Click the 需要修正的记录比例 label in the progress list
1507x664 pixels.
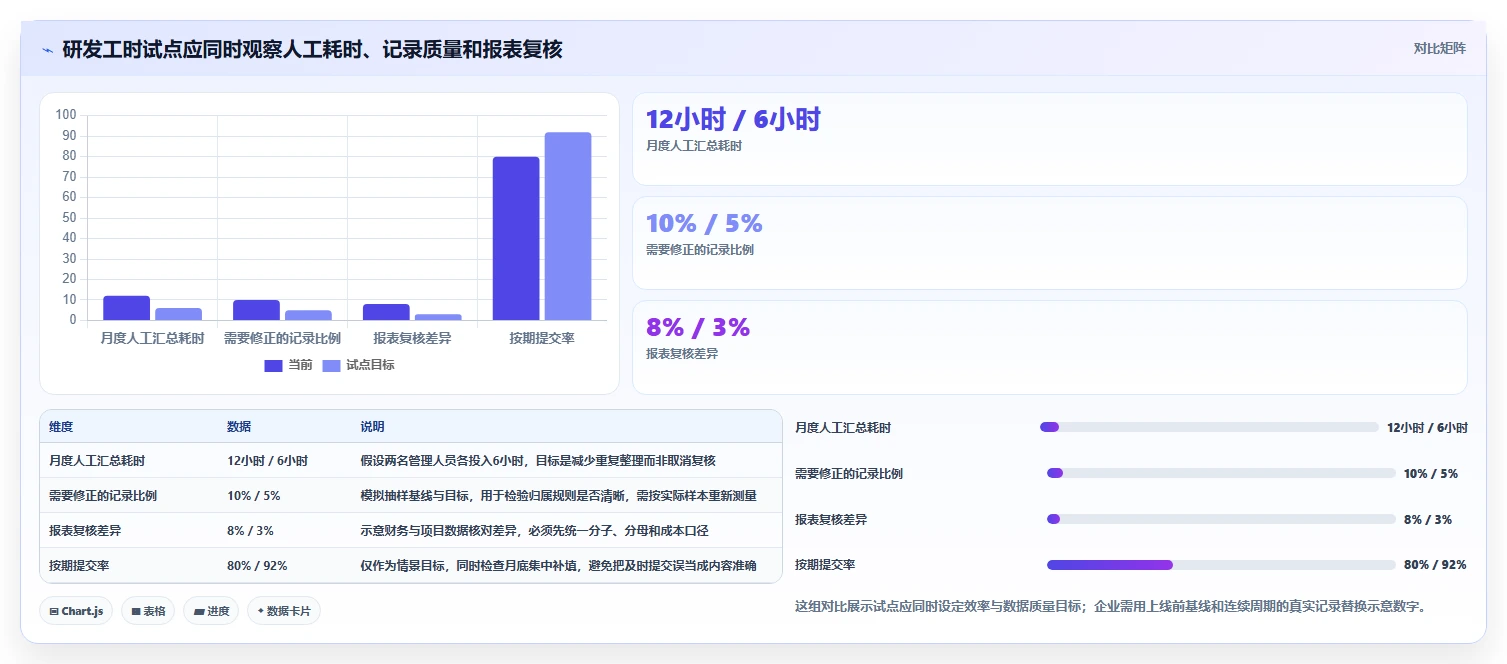(x=849, y=473)
